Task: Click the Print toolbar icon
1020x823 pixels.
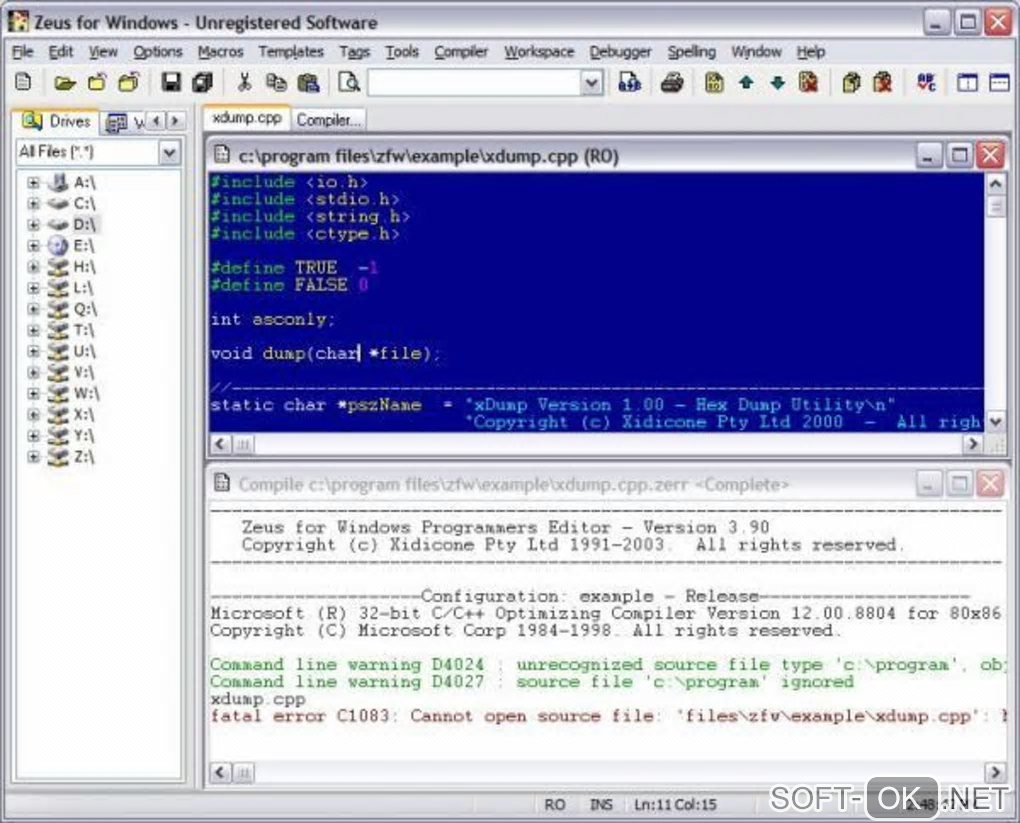Action: coord(672,83)
